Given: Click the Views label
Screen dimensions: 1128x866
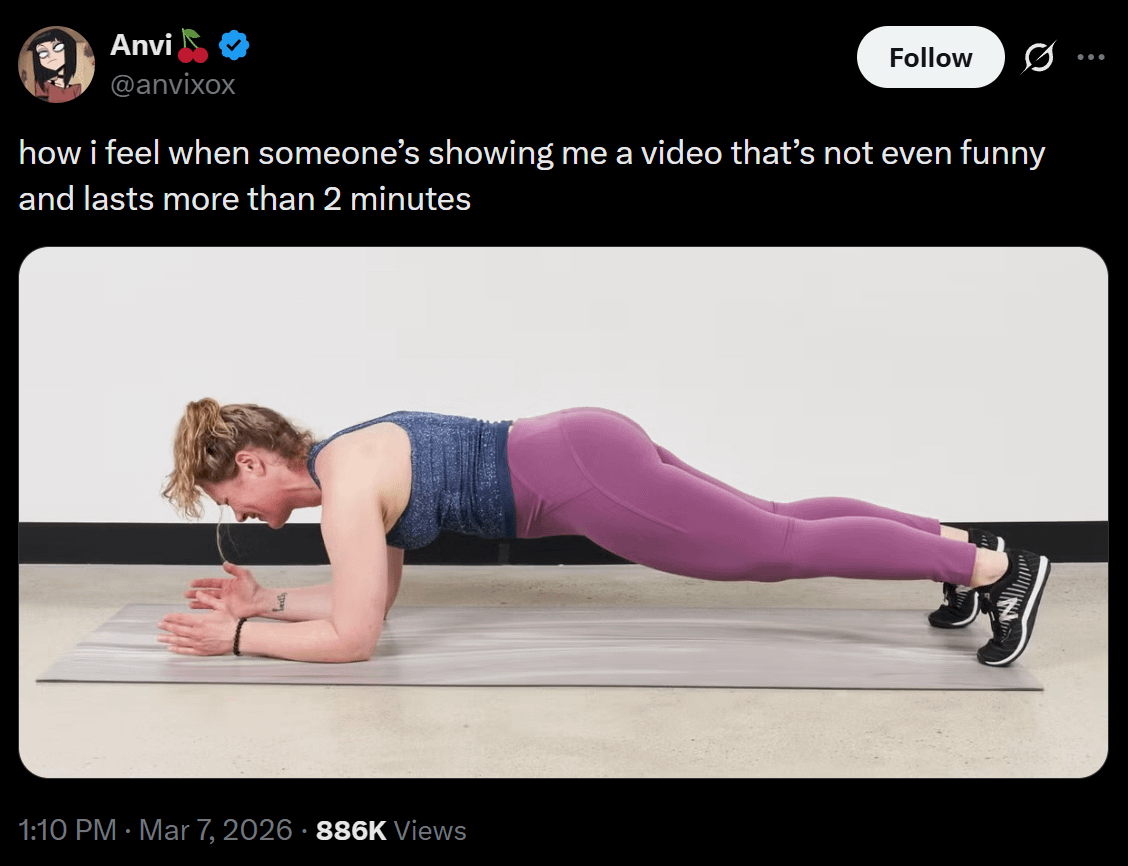Looking at the screenshot, I should (430, 830).
